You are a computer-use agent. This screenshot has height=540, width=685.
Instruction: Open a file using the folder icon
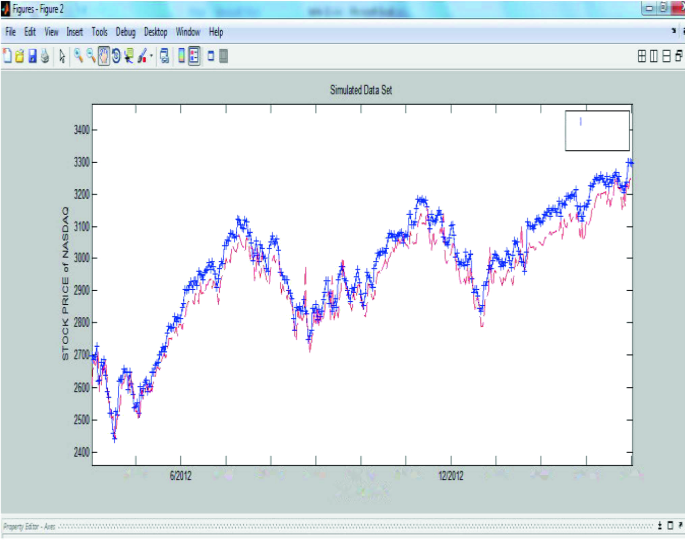[20, 56]
